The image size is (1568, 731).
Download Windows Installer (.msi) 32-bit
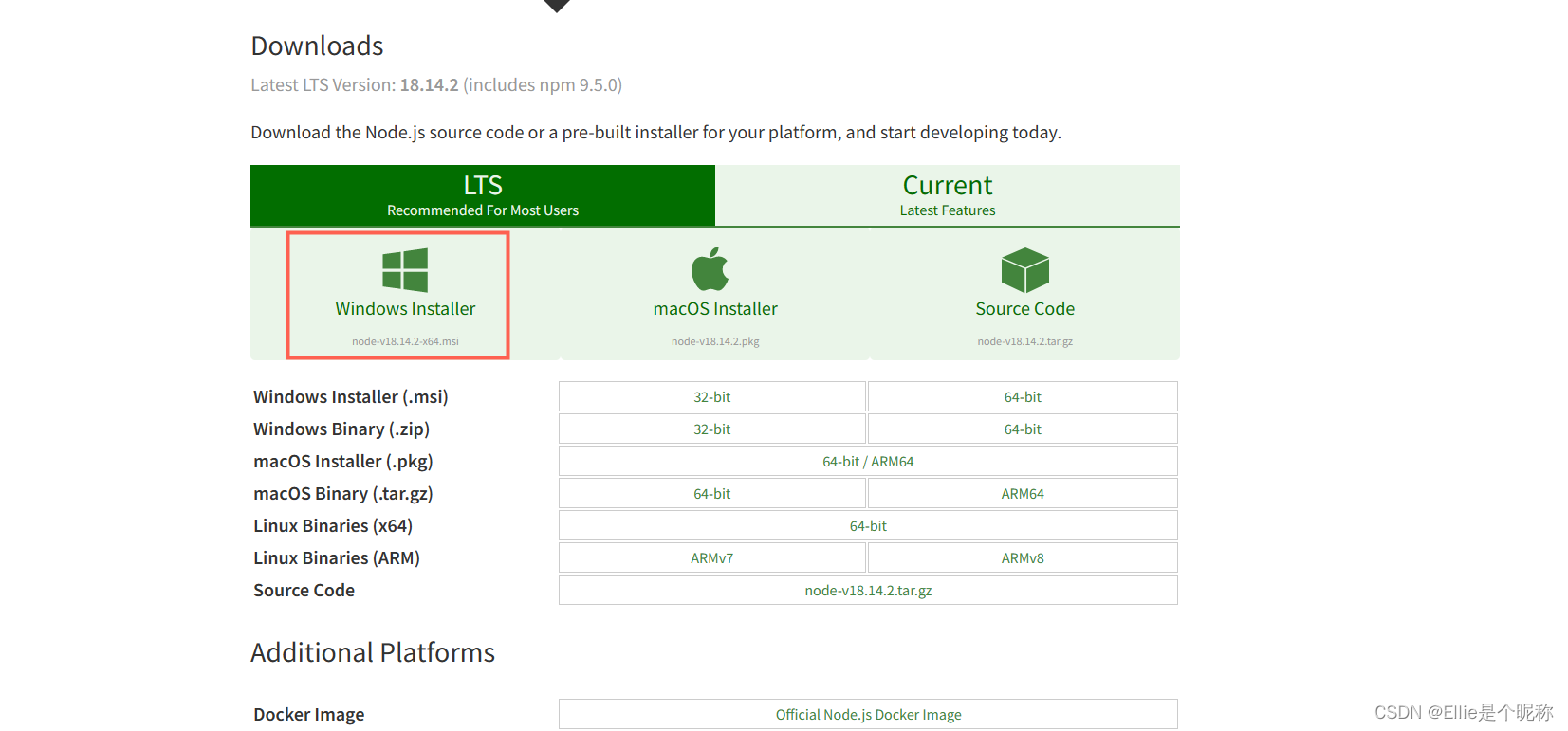[712, 396]
